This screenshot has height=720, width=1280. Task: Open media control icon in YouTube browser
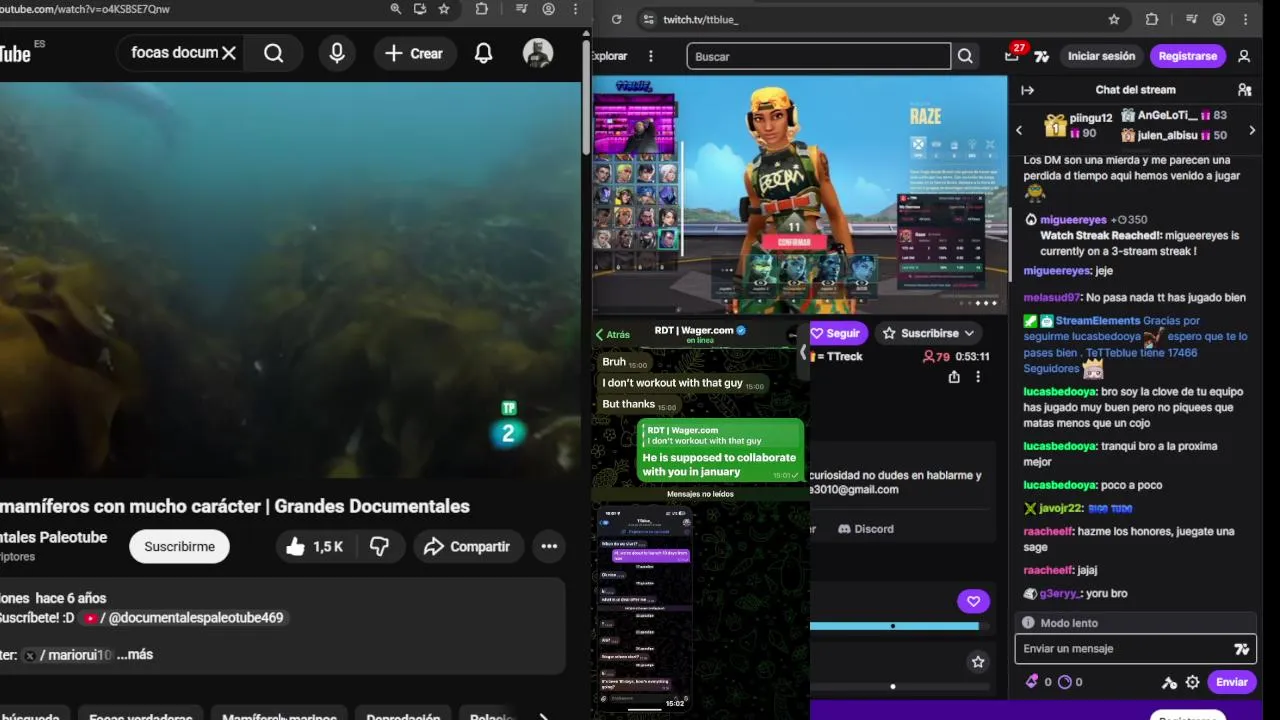[x=520, y=9]
